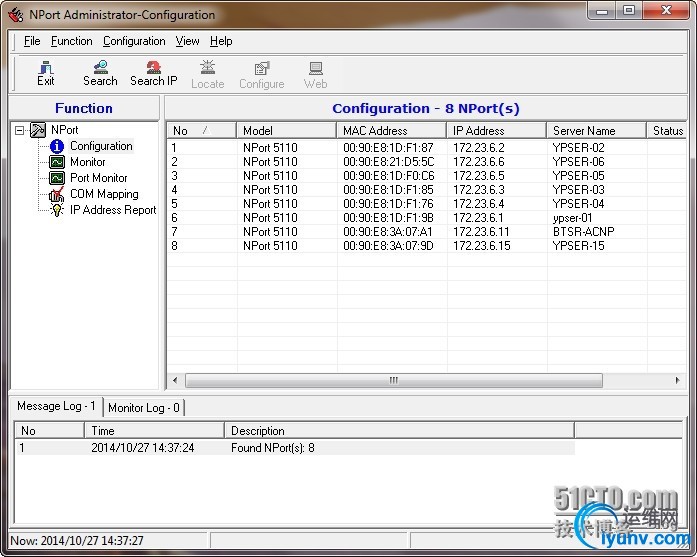
Task: Click the NPort root tree label
Action: tap(64, 130)
